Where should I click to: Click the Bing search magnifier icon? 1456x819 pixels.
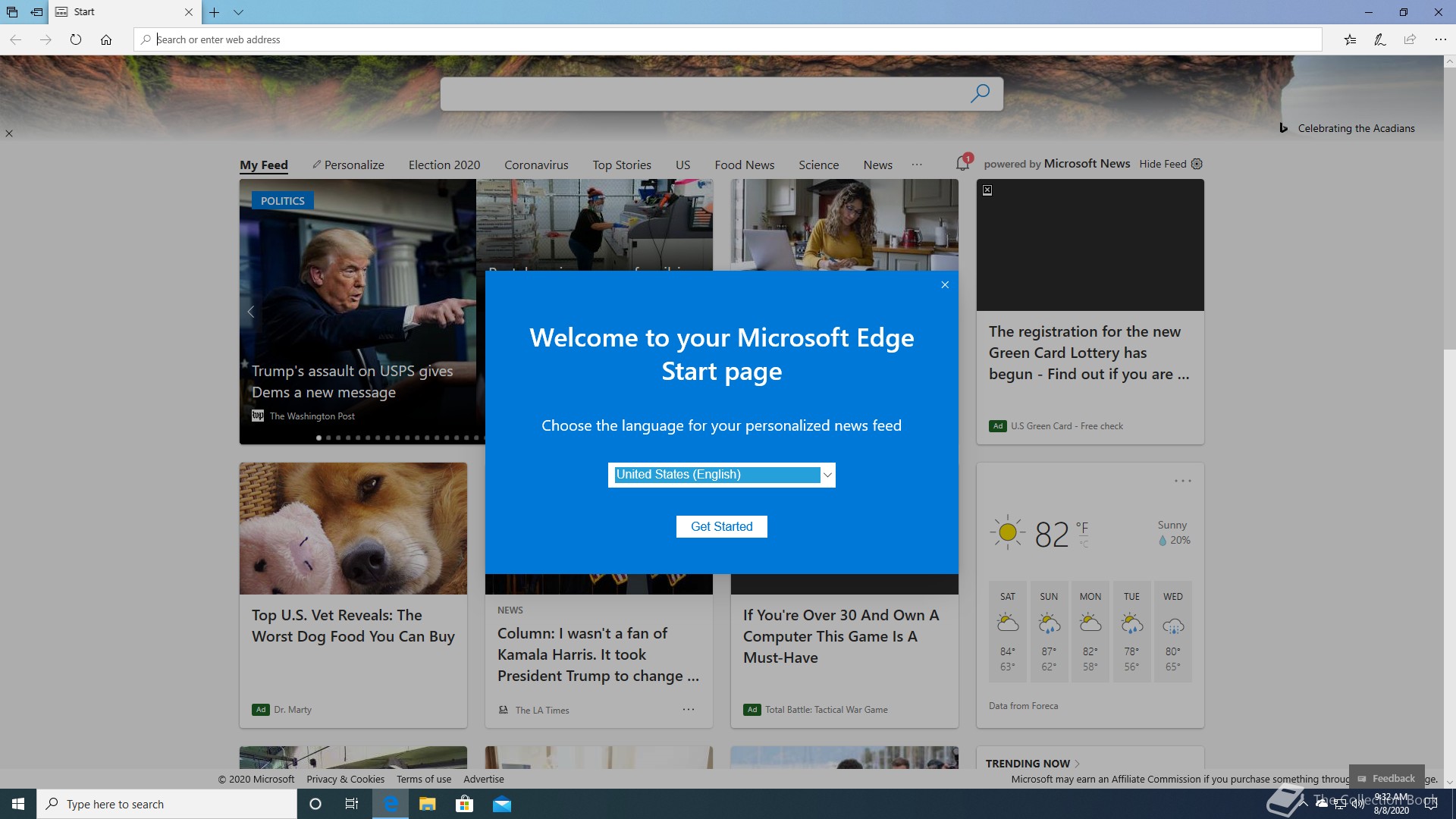980,93
